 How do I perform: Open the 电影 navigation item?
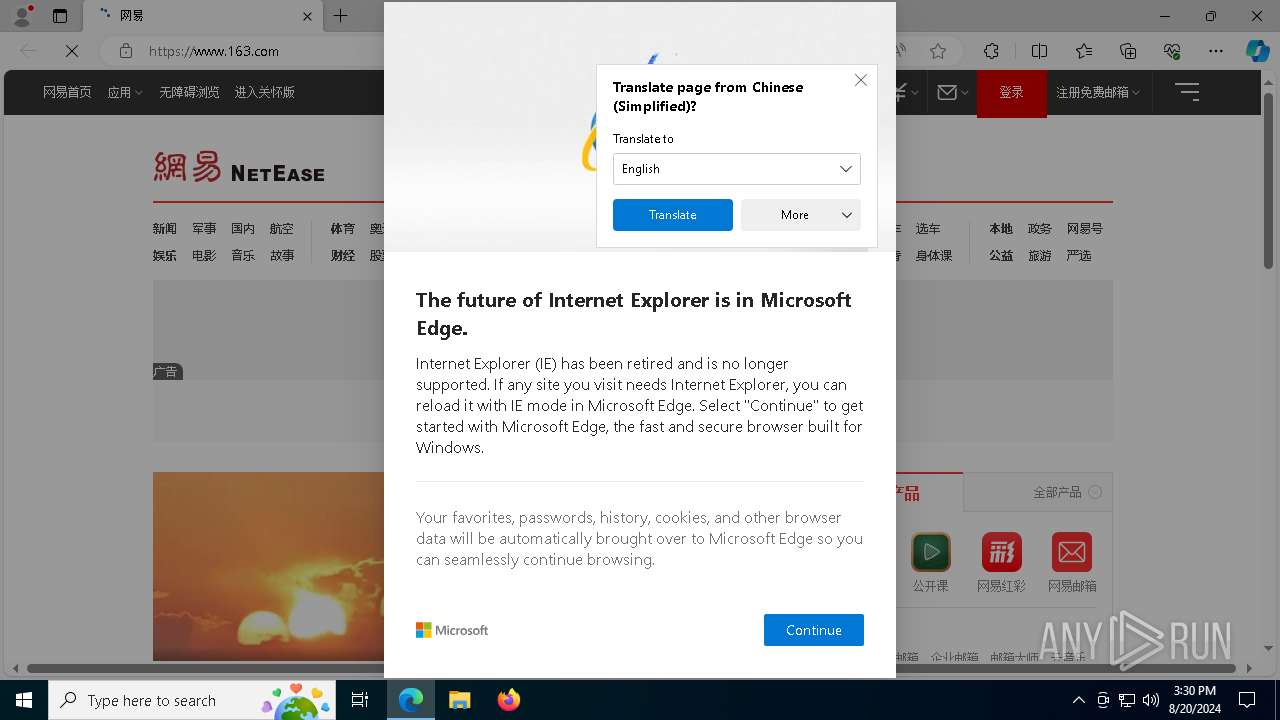coord(204,256)
